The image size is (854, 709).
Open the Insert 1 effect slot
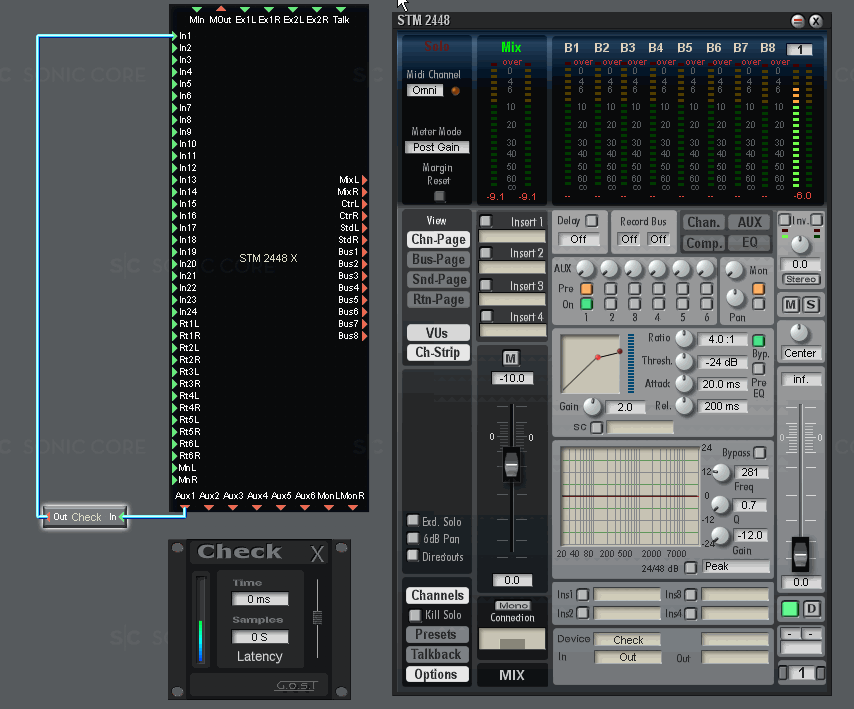click(x=512, y=236)
